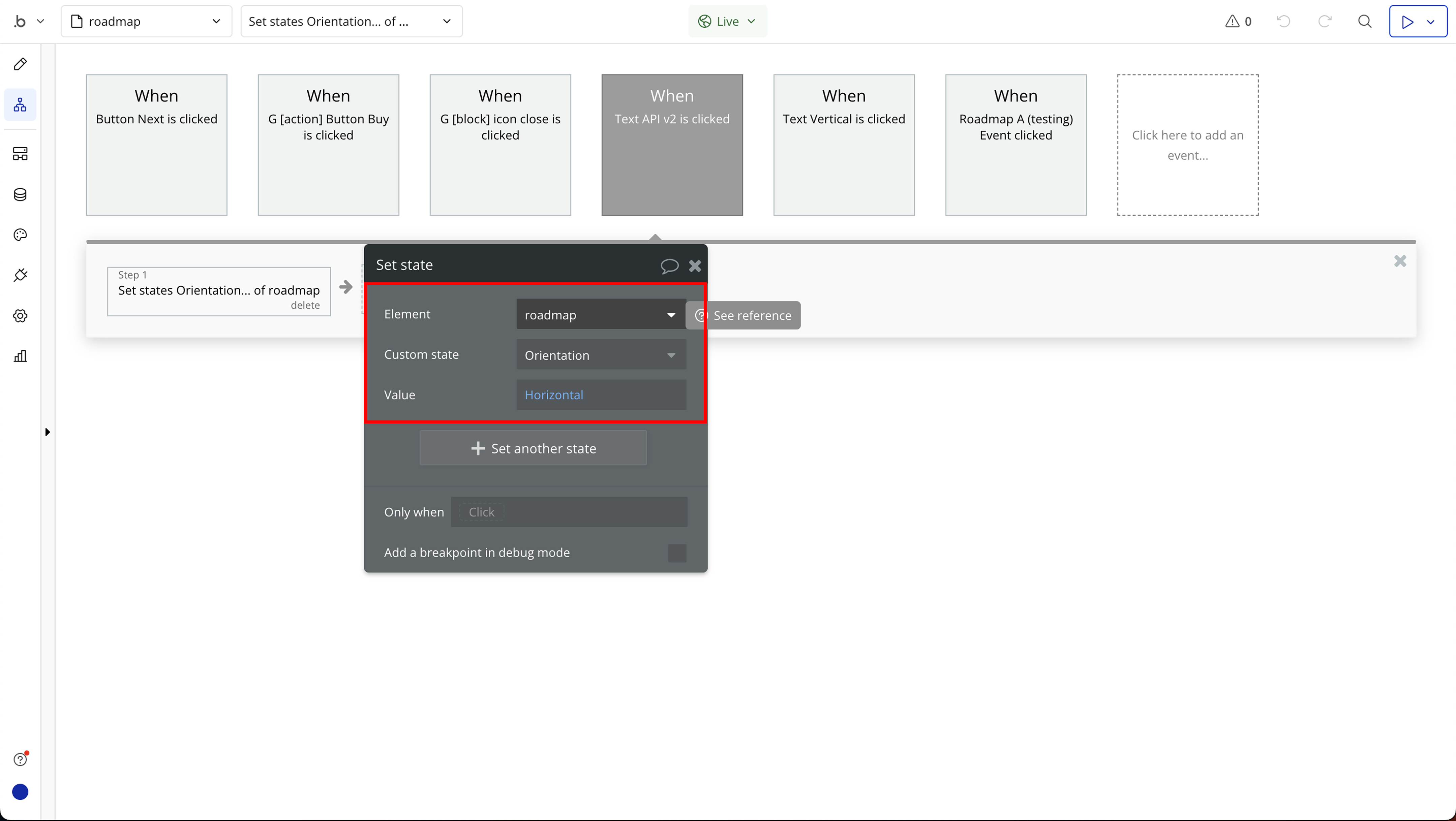Open the Logs bar chart icon
The image size is (1456, 821).
pyautogui.click(x=20, y=356)
